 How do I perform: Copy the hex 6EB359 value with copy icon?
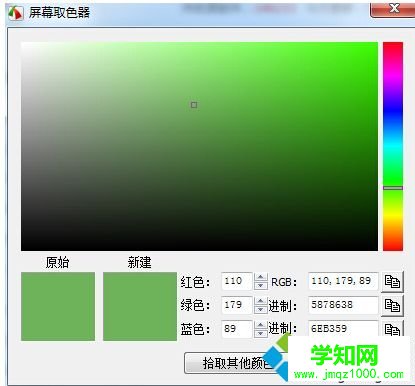pyautogui.click(x=392, y=328)
